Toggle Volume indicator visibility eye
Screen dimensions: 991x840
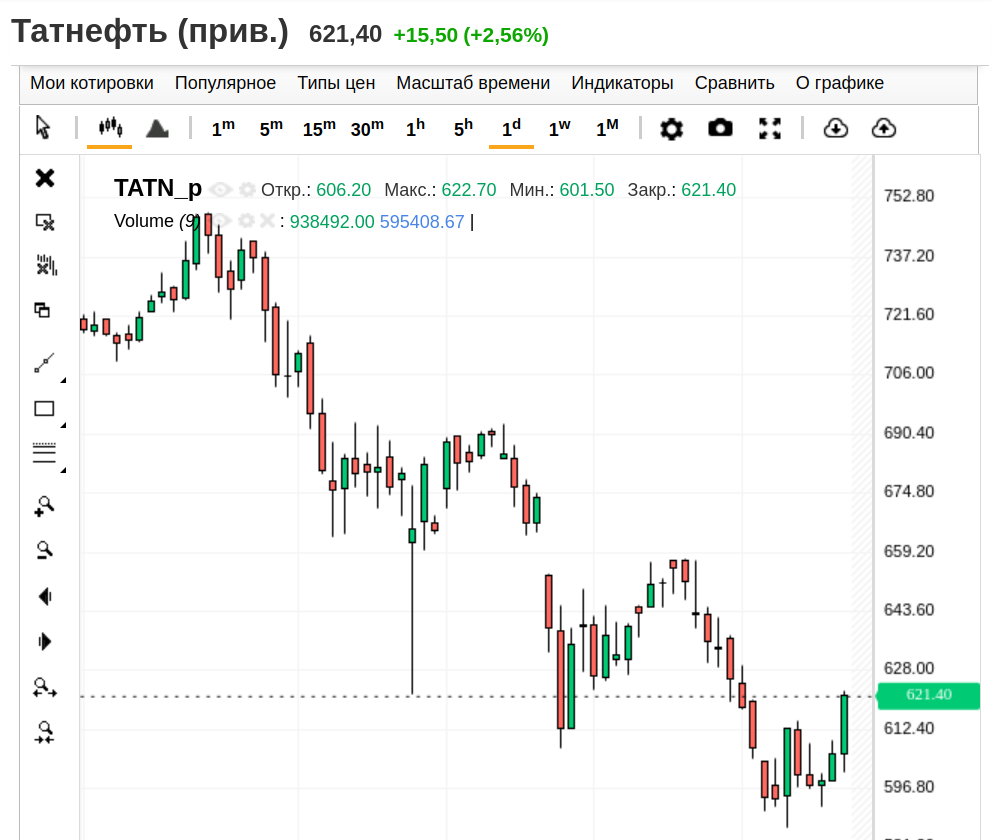coord(221,221)
